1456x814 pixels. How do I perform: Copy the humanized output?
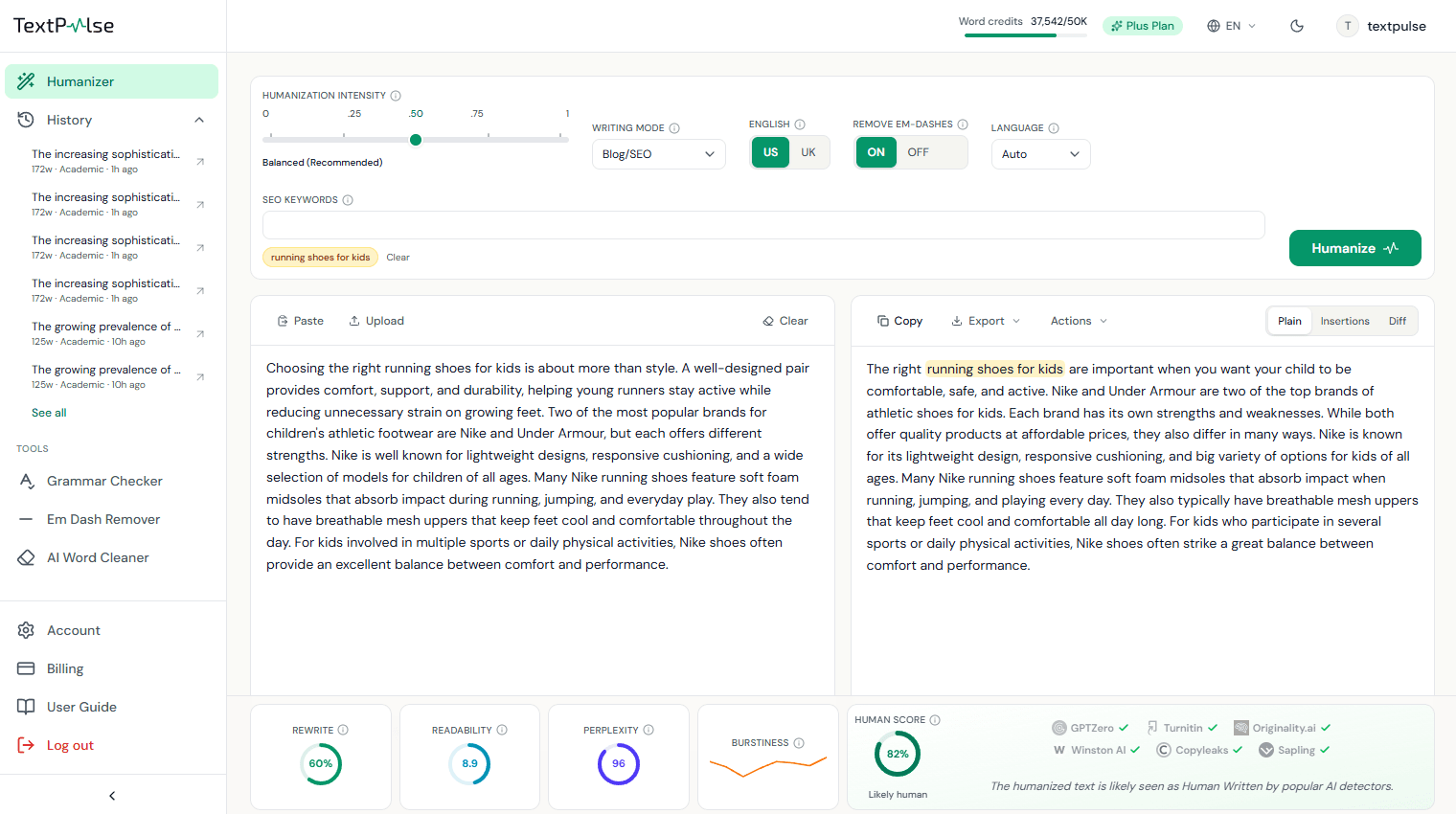point(900,321)
